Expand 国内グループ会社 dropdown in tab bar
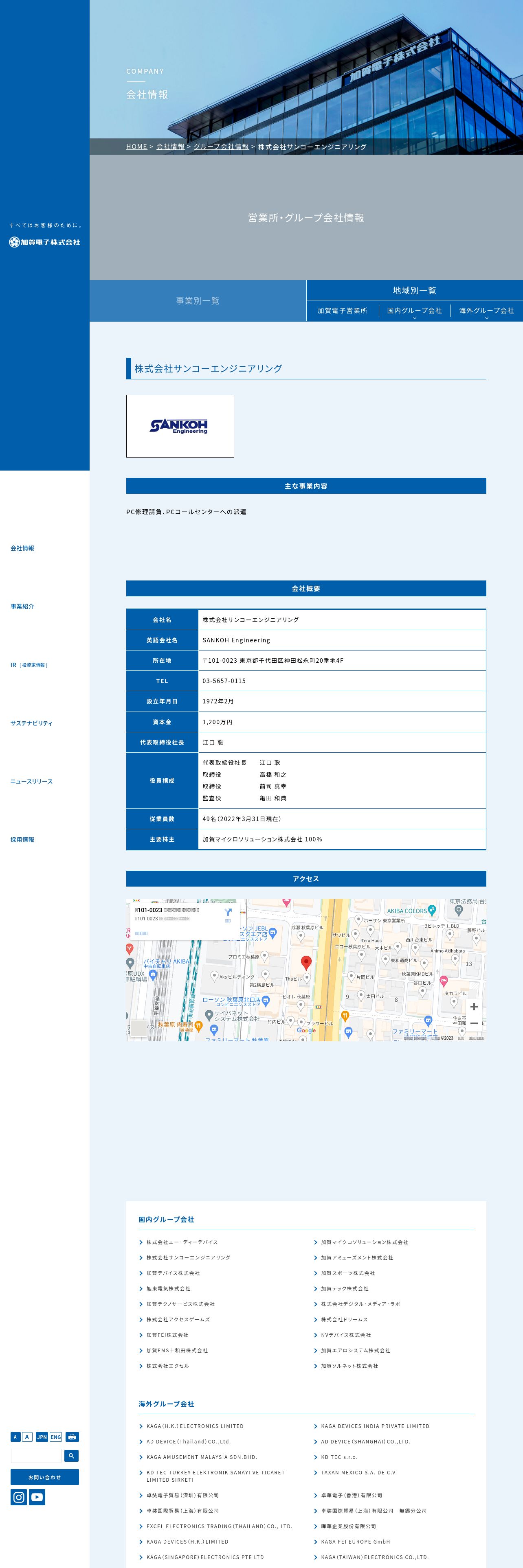Image resolution: width=523 pixels, height=1568 pixels. 414,311
